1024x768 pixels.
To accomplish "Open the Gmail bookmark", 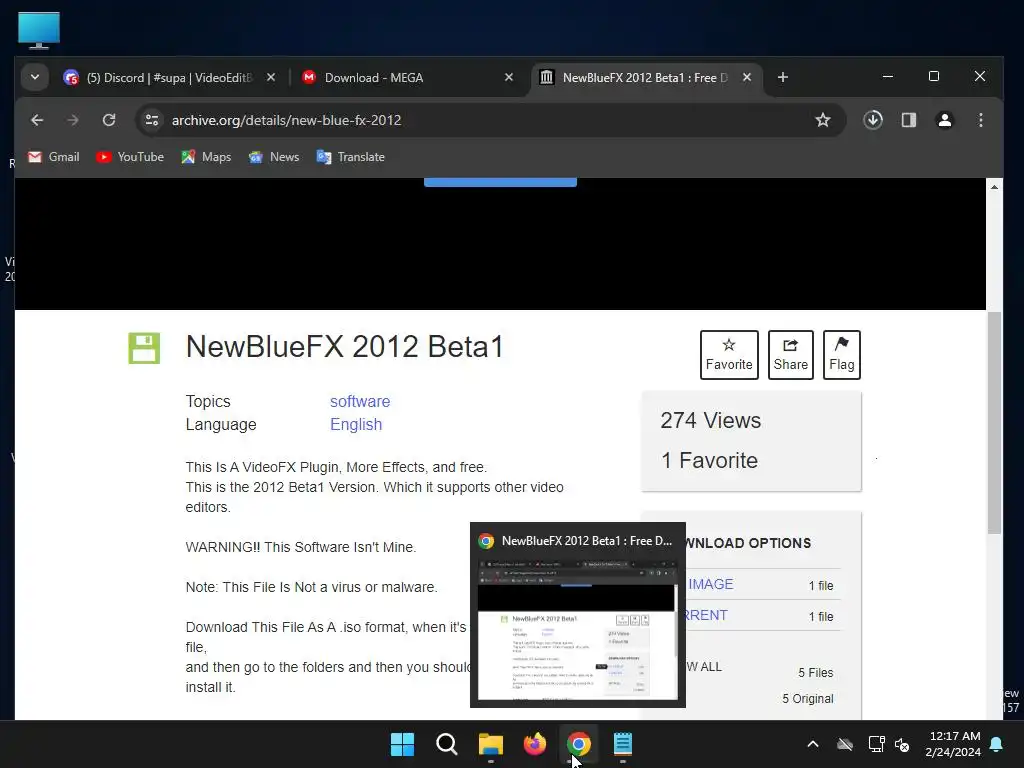I will coord(54,157).
